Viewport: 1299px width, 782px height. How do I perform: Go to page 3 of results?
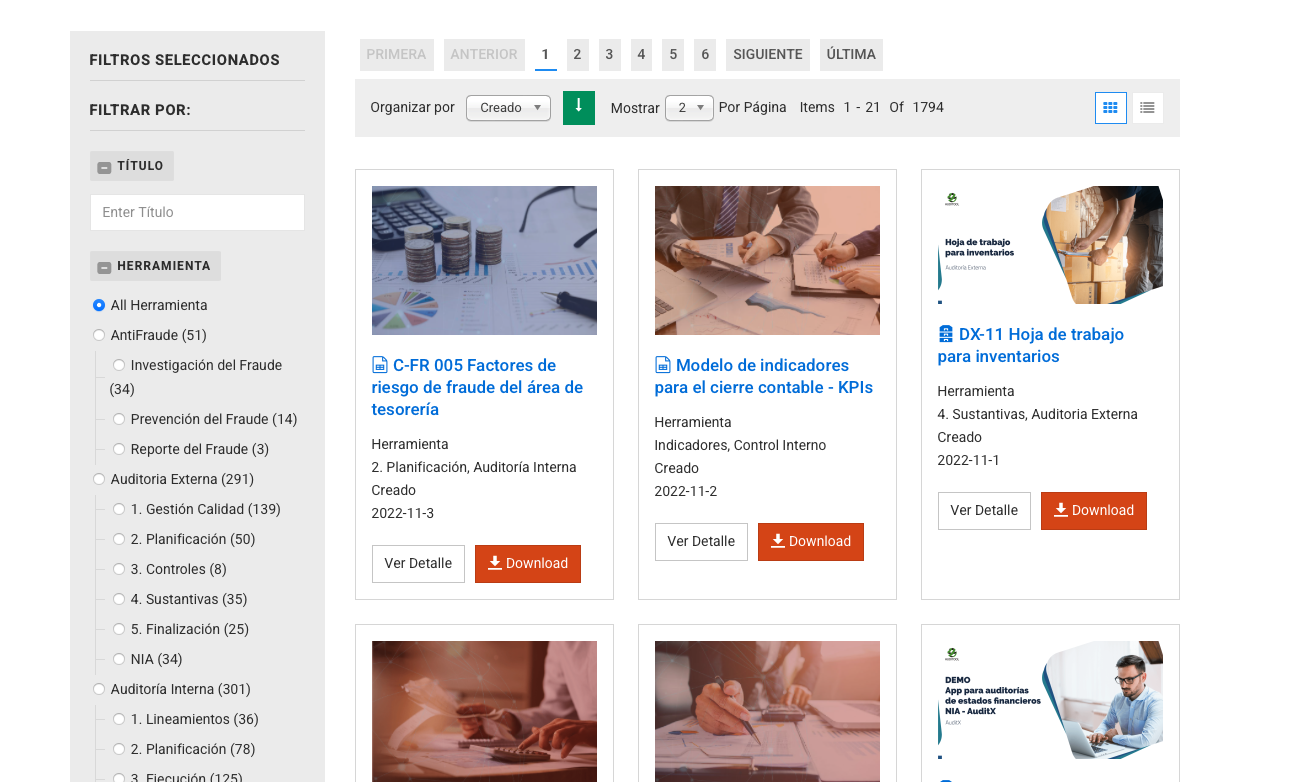(x=609, y=55)
